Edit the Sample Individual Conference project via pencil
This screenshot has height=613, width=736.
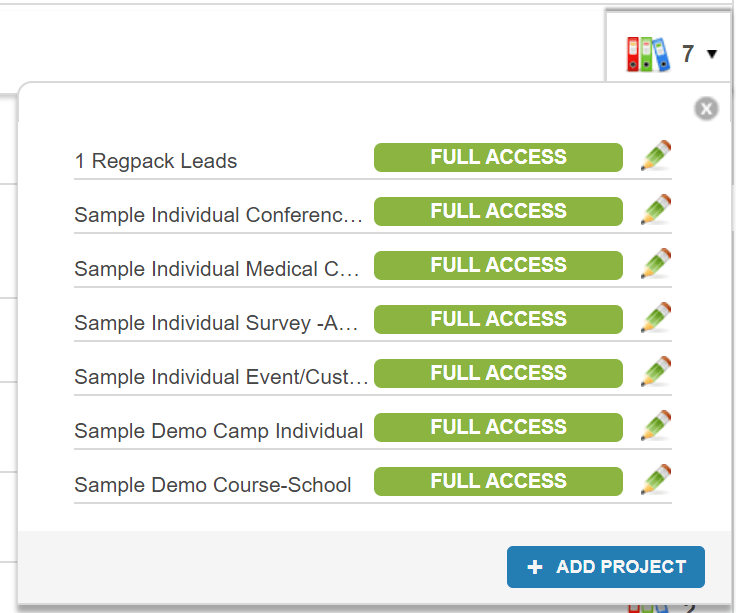(x=655, y=211)
